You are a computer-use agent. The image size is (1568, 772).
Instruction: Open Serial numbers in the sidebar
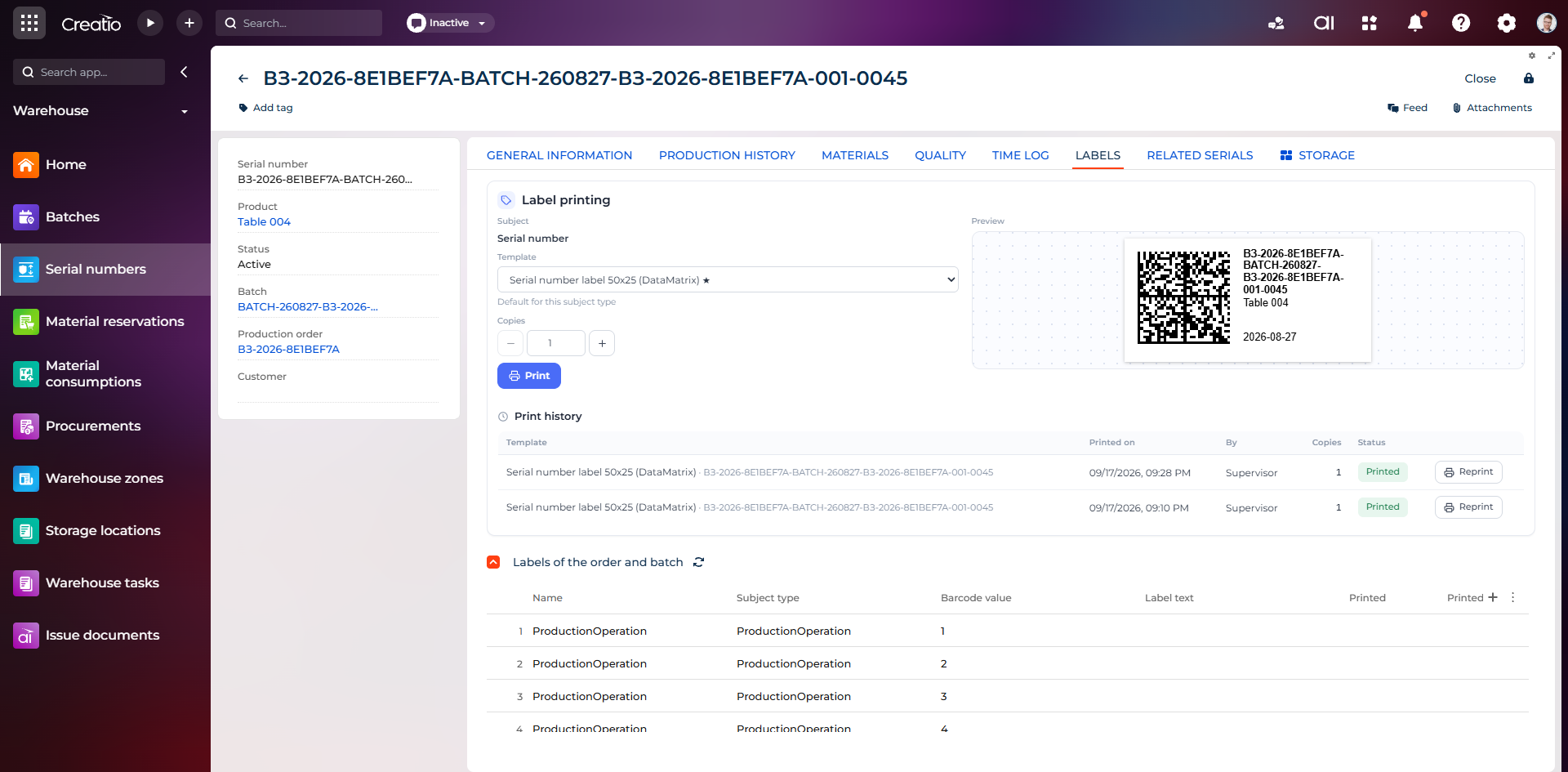(105, 269)
